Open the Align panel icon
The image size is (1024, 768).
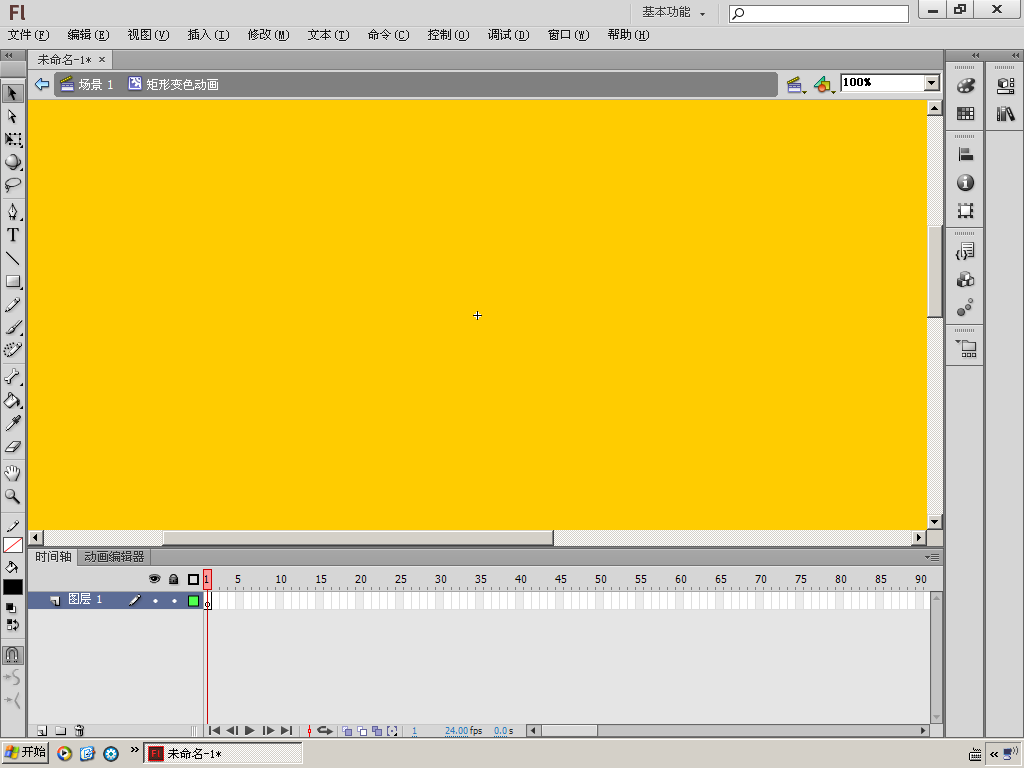click(x=965, y=155)
